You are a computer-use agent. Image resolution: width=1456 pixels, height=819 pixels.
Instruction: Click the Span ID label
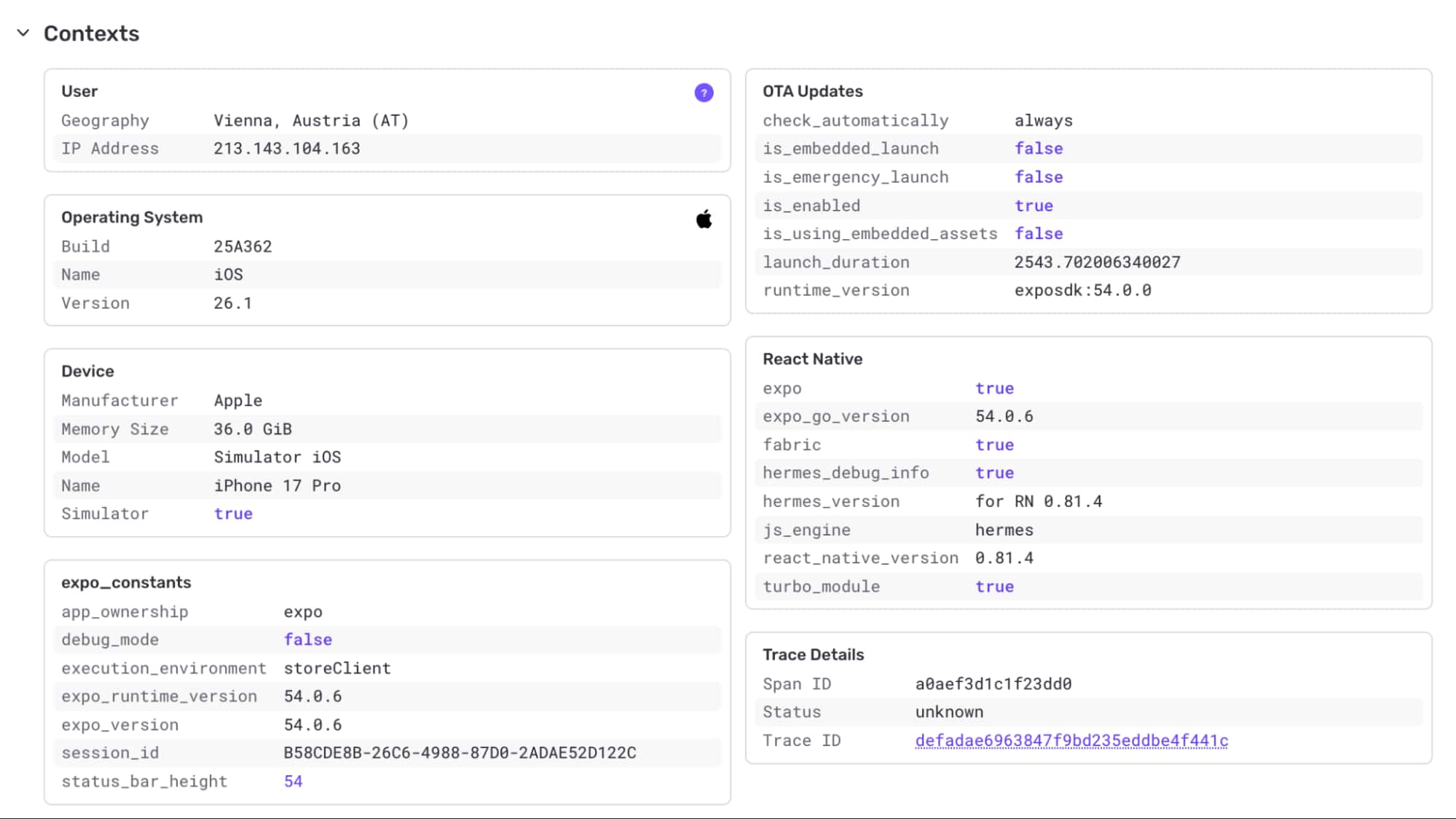pos(797,684)
